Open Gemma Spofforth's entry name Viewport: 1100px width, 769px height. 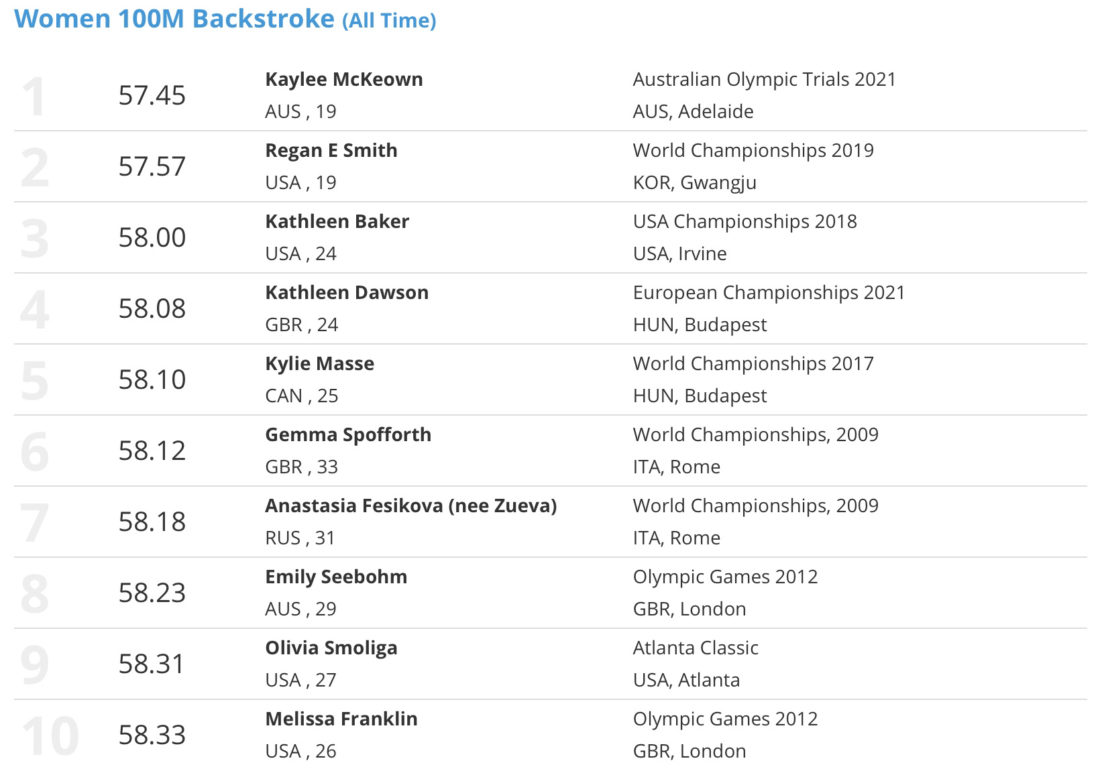[348, 435]
